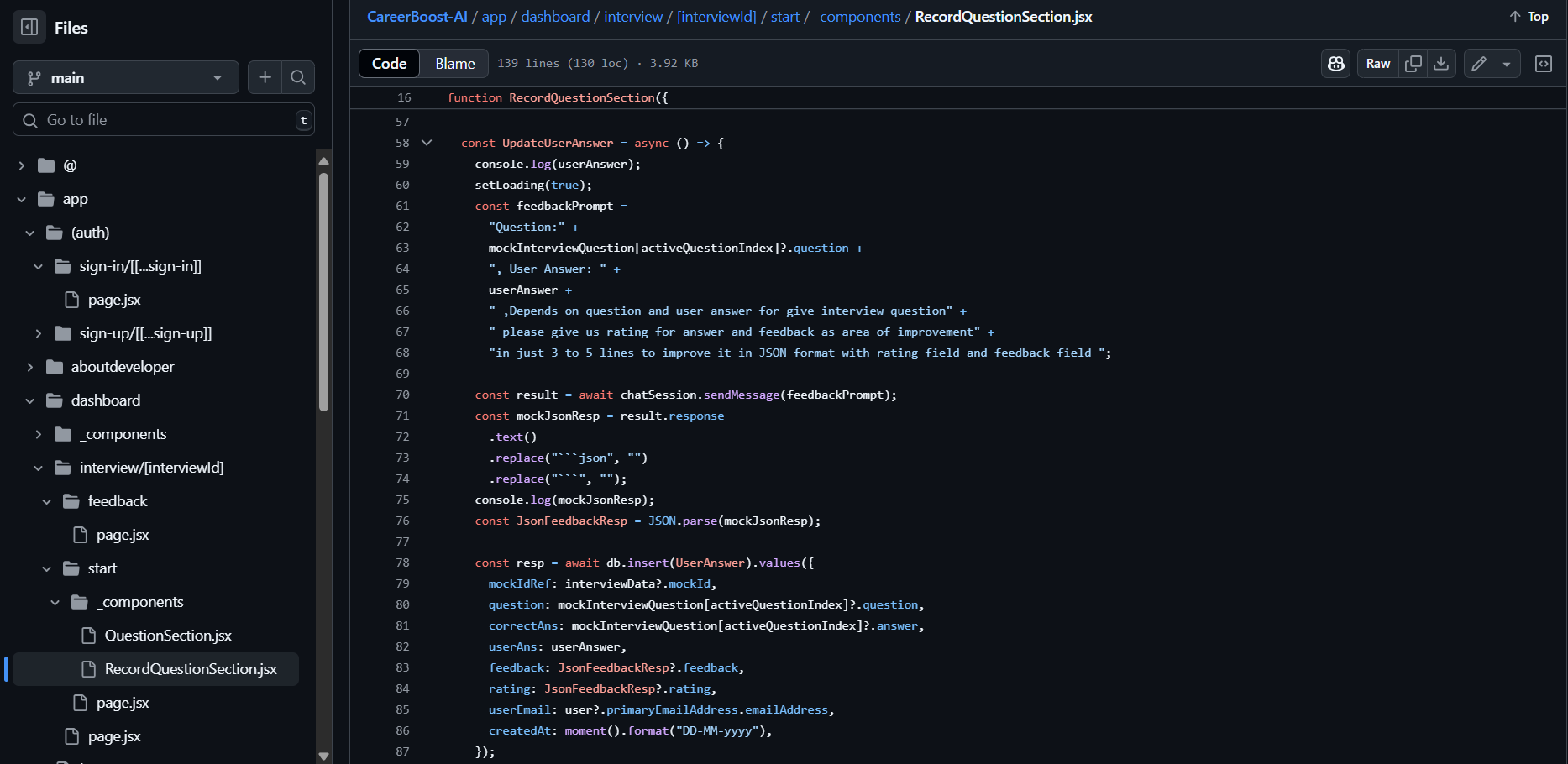This screenshot has width=1568, height=764.
Task: Click the file tree scrollbar thumb
Action: coord(323,291)
